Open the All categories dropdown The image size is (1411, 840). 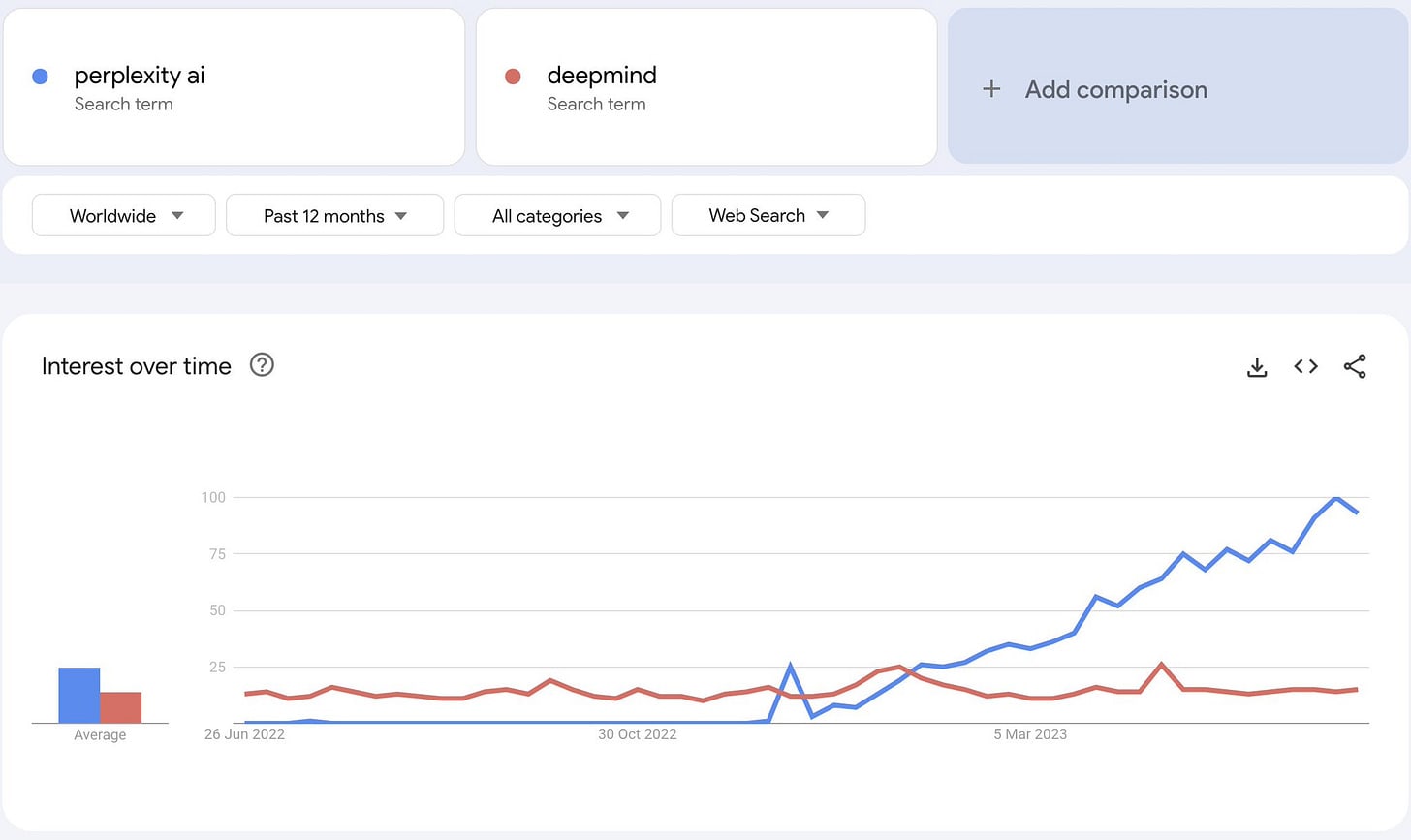pos(557,215)
